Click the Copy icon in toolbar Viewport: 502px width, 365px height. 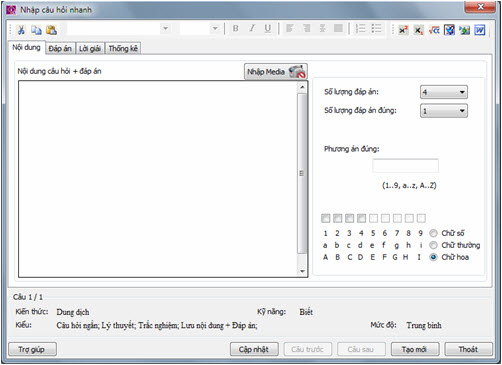click(x=36, y=30)
